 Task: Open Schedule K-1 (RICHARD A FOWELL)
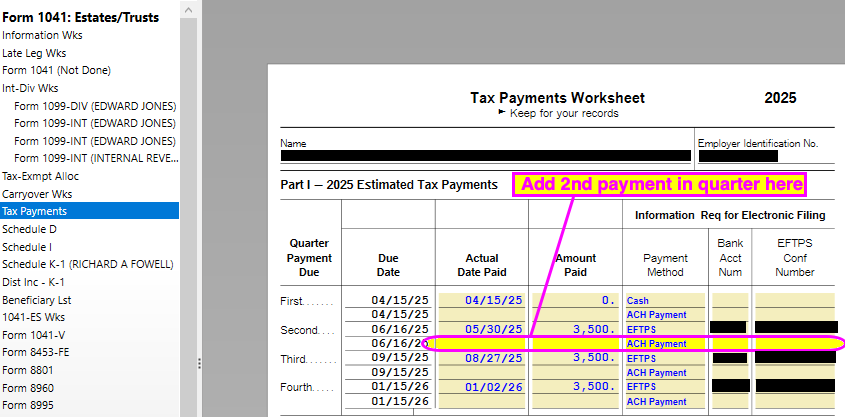(88, 264)
